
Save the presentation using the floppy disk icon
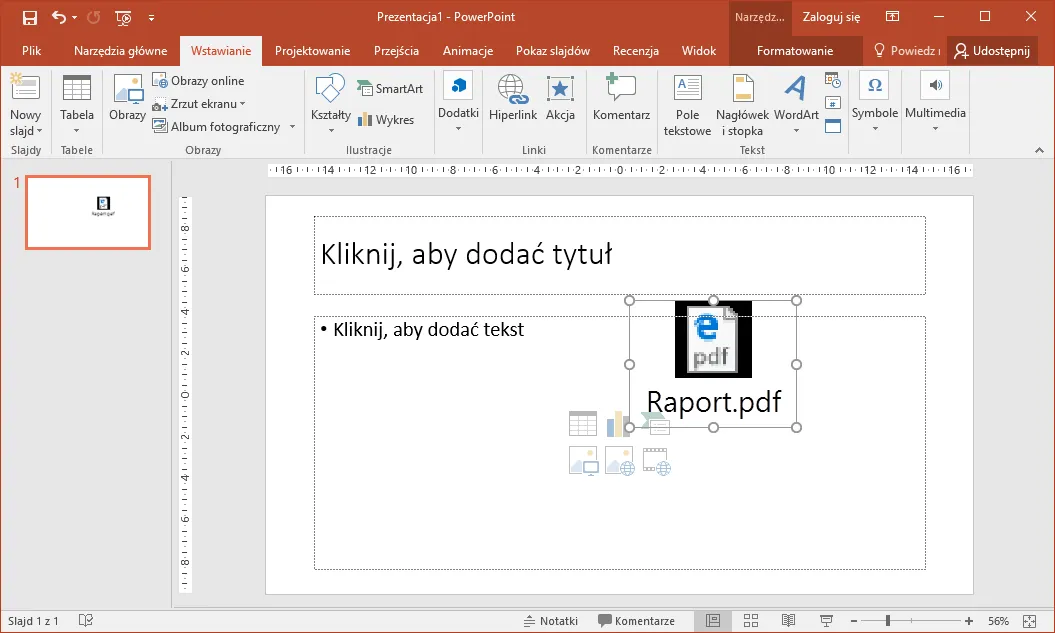(30, 17)
